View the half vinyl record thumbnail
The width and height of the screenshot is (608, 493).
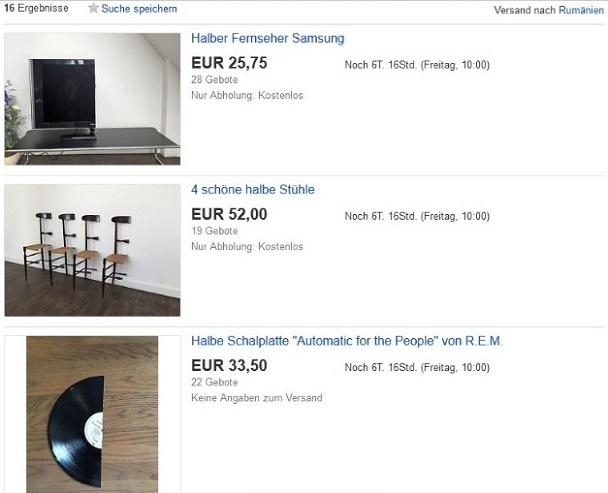[x=92, y=414]
